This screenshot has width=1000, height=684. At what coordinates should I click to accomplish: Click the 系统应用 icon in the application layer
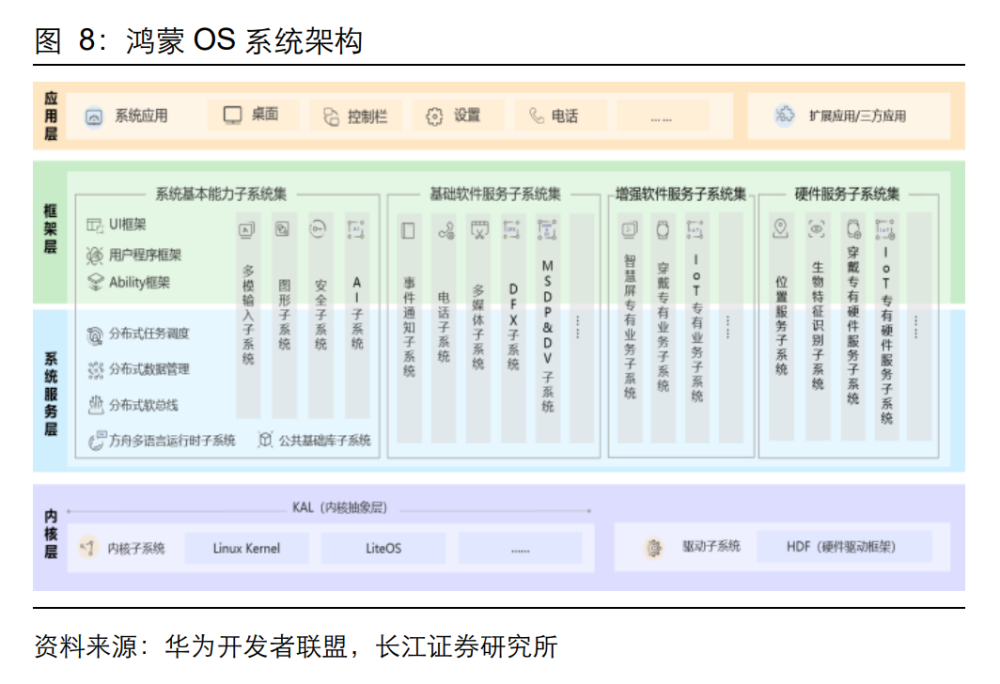94,117
